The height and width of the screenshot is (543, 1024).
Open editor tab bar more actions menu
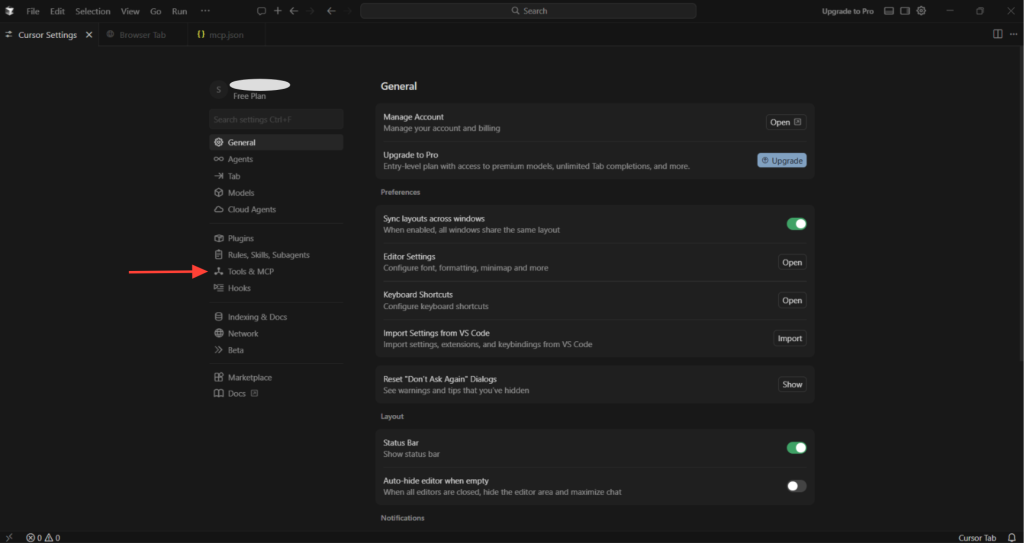[1013, 34]
